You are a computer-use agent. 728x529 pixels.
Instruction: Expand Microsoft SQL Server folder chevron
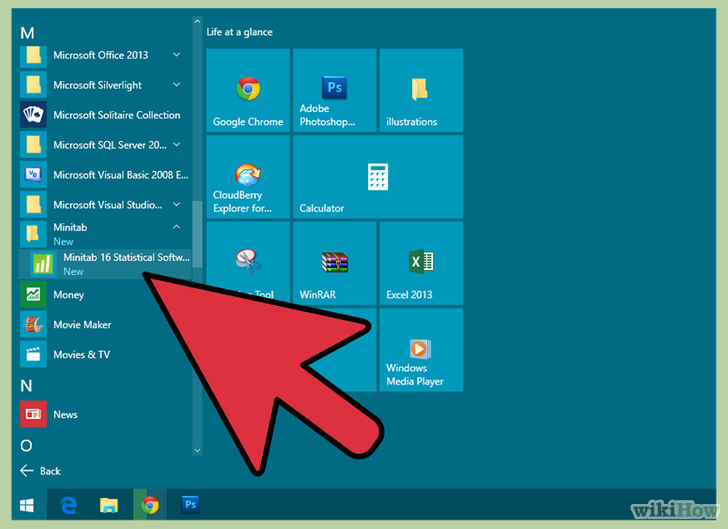click(x=177, y=144)
